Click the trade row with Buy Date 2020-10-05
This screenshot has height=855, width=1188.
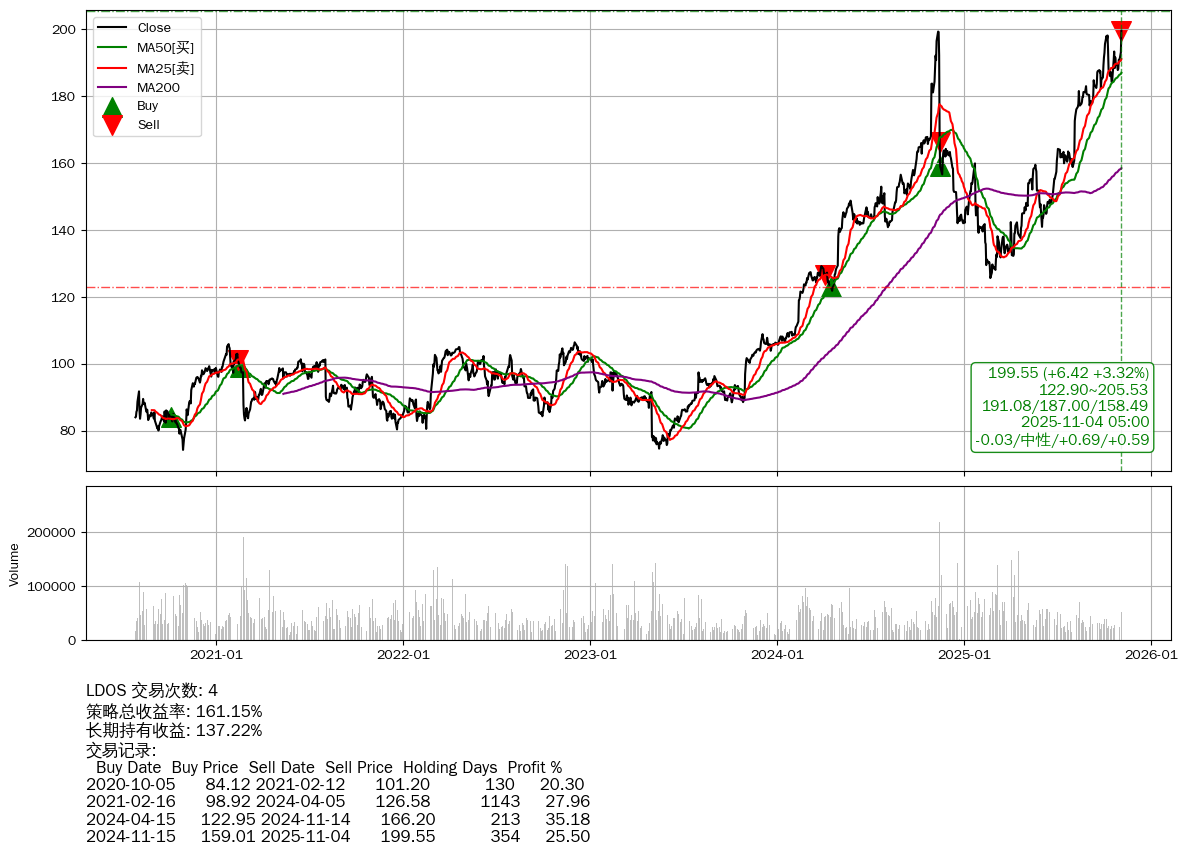pyautogui.click(x=335, y=785)
